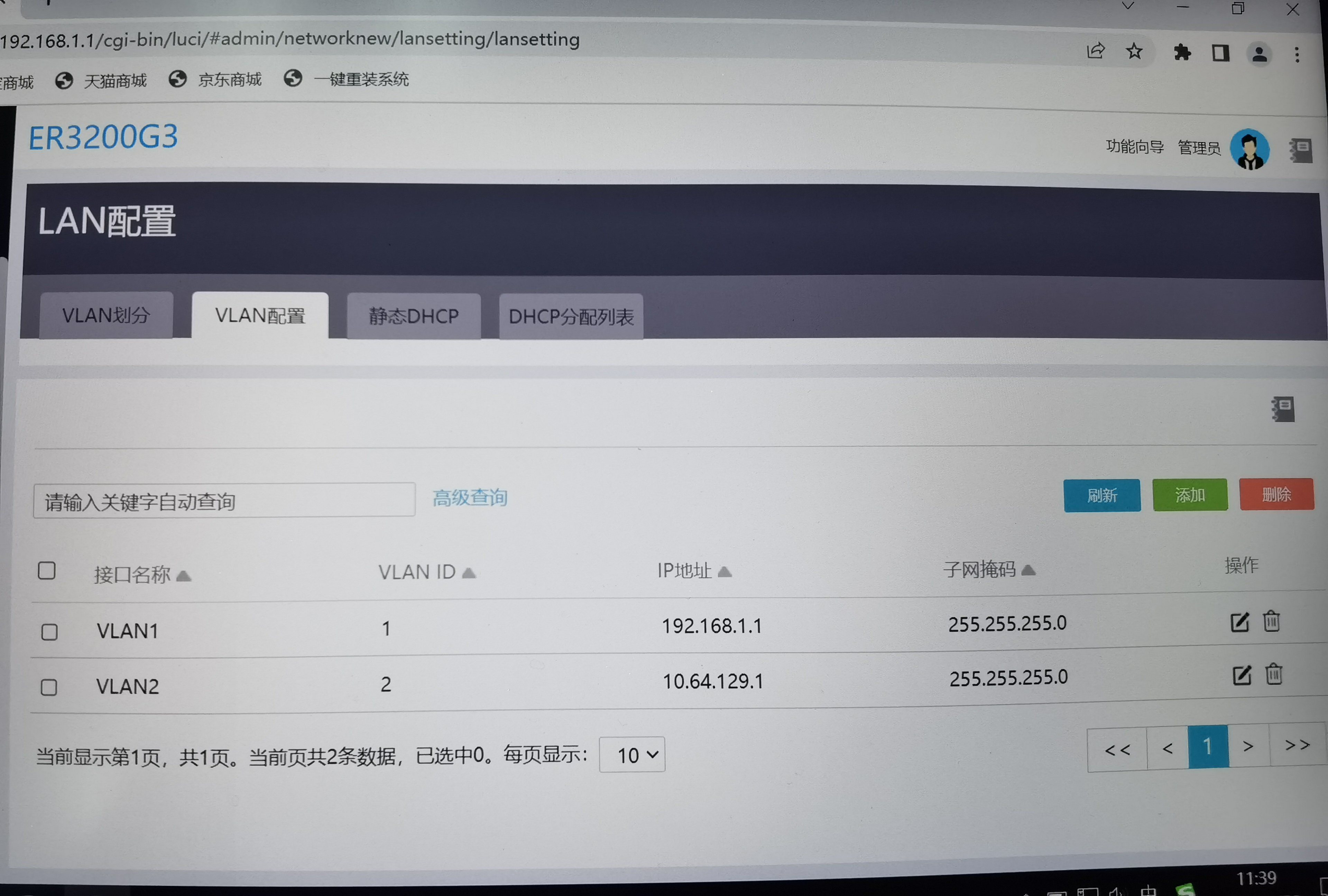Click the administrator avatar icon
1328x896 pixels.
point(1250,149)
